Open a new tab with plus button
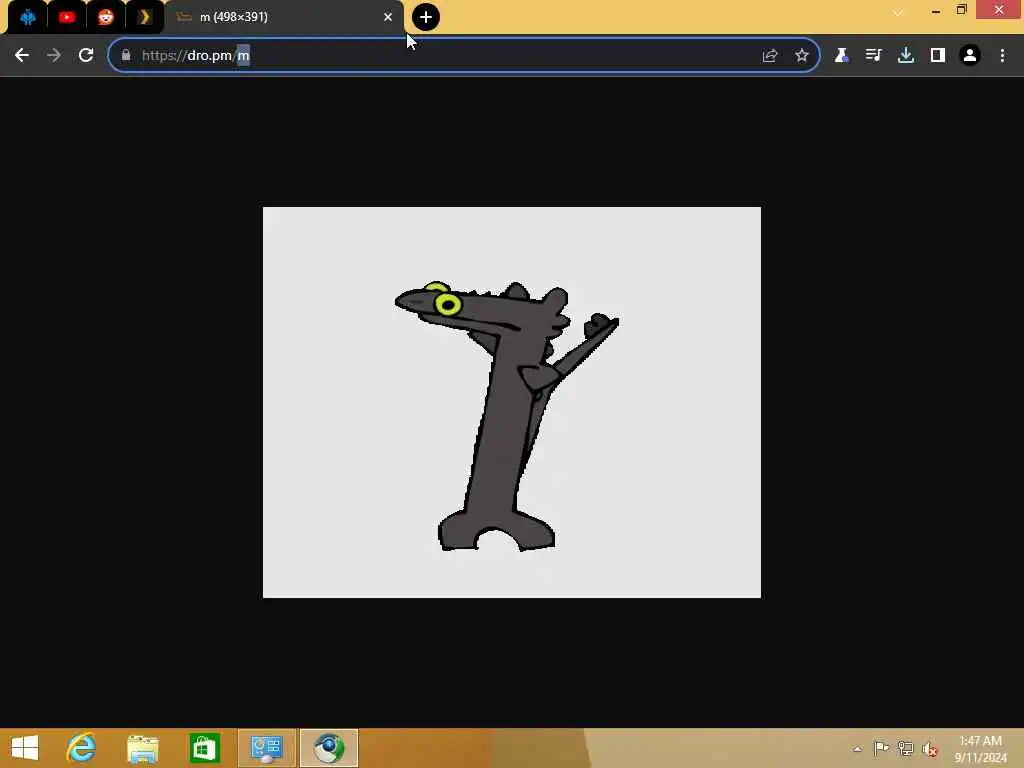 coord(426,17)
